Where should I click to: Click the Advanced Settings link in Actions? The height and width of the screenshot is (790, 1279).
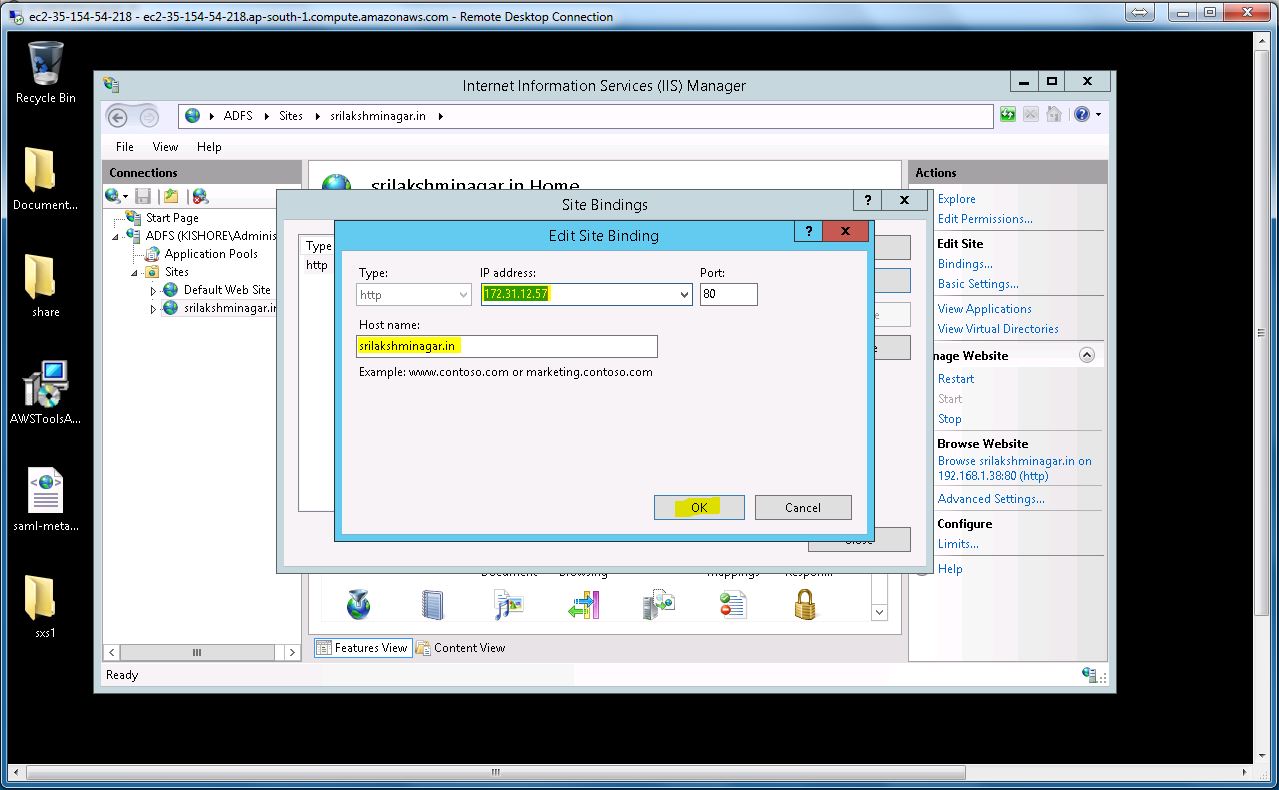coord(990,499)
